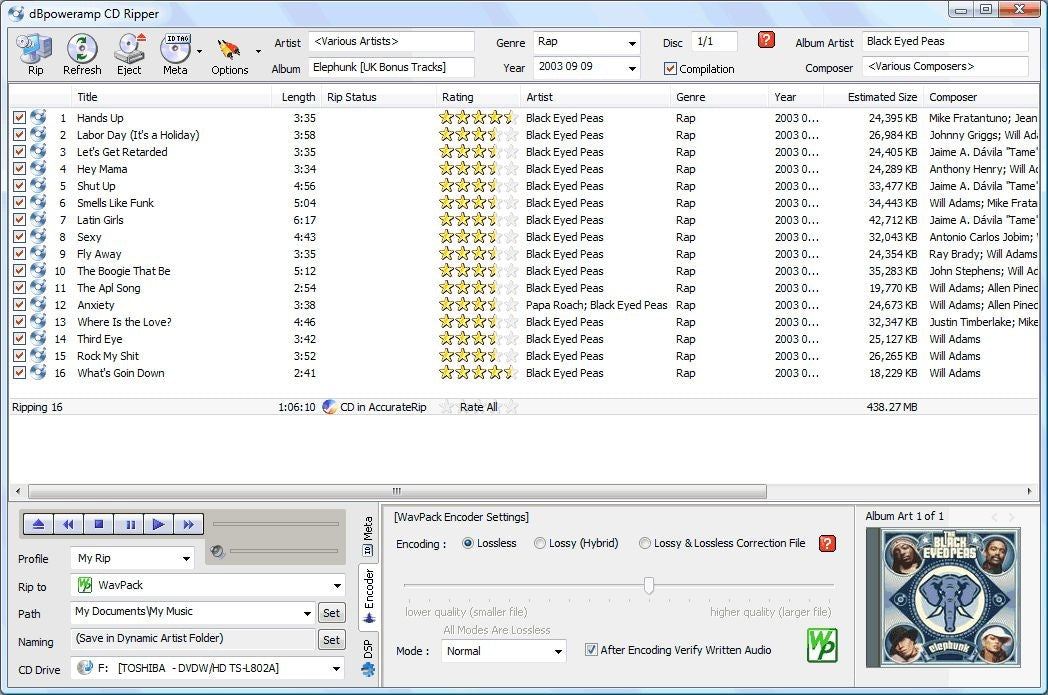
Task: Select Lossy (Hybrid) encoding option
Action: [x=540, y=543]
